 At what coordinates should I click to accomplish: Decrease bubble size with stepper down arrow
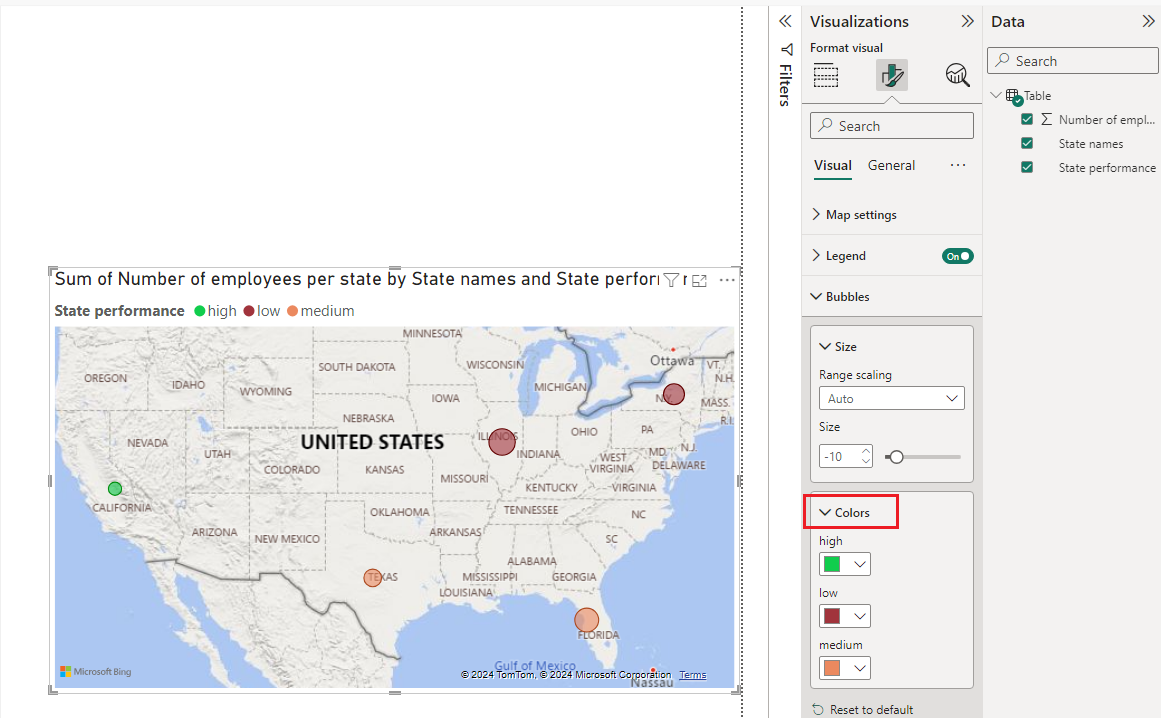(x=866, y=462)
